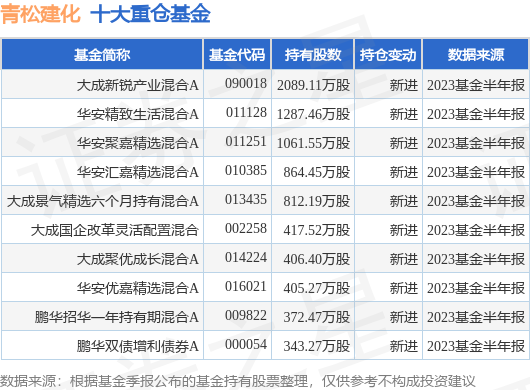Click the 1287.46万股 holdings cell
The height and width of the screenshot is (390, 530).
coord(313,114)
